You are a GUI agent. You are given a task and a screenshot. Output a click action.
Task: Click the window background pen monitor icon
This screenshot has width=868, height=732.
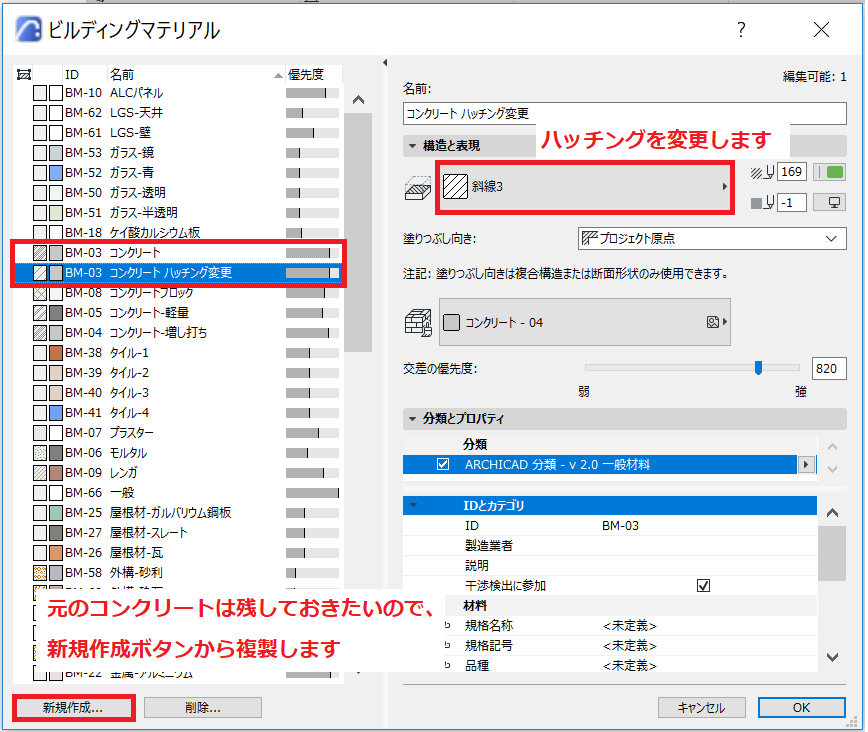pos(829,203)
